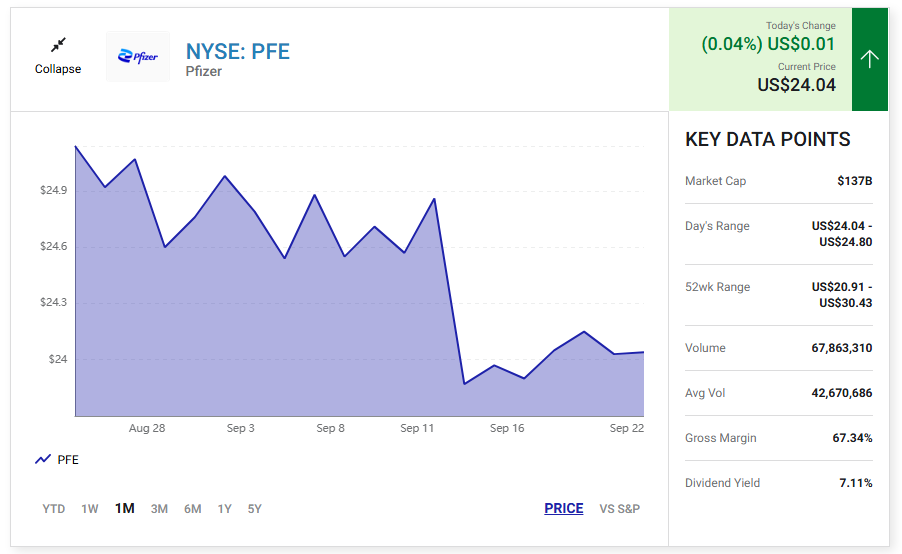
Task: Select the YTD time range
Action: coord(53,509)
